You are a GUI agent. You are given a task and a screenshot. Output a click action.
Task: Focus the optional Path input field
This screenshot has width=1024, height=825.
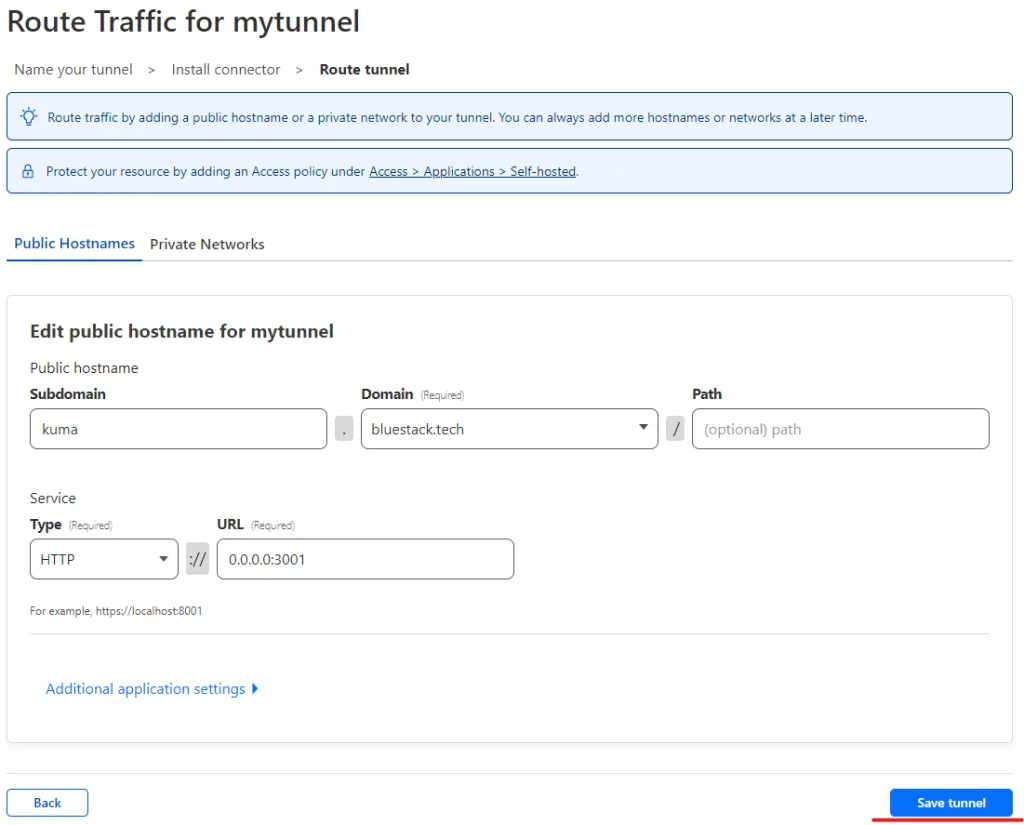840,429
